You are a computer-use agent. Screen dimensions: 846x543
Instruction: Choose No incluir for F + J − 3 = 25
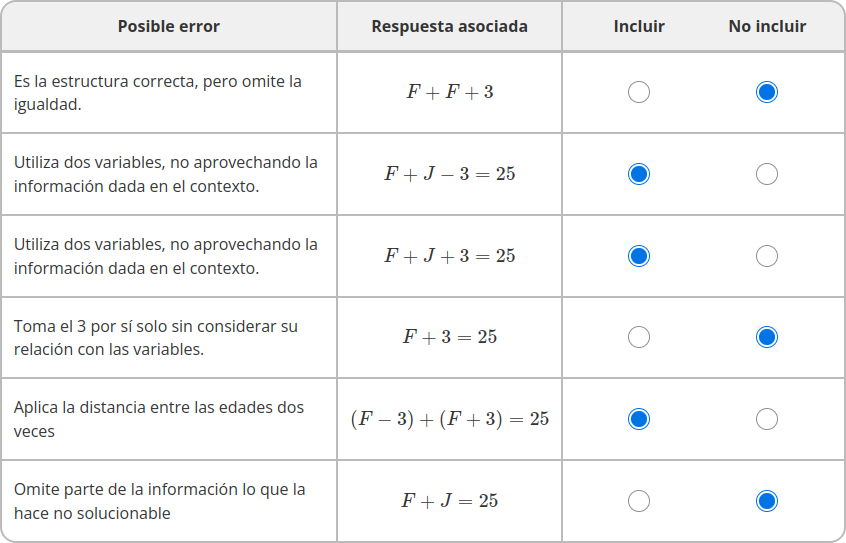(767, 174)
